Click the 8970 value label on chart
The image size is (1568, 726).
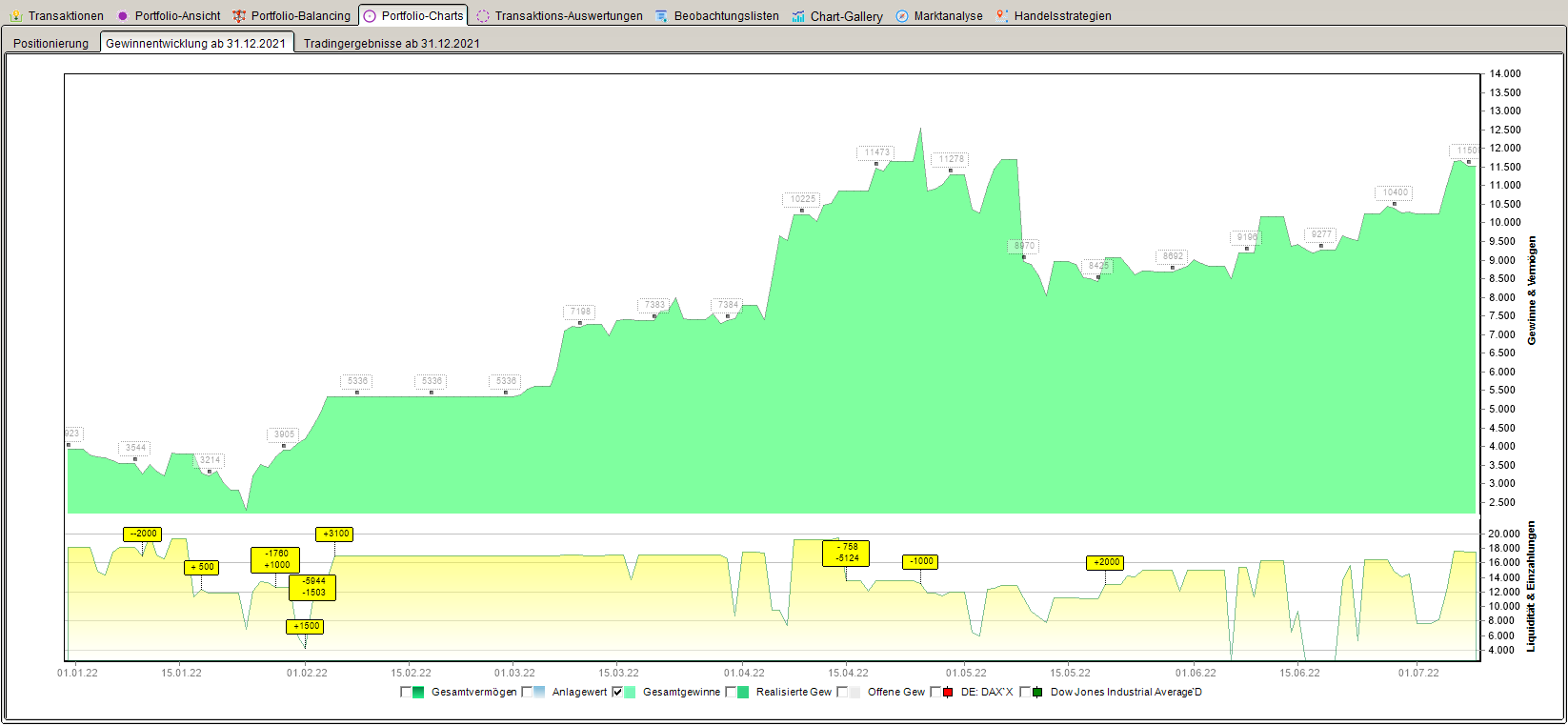1024,246
